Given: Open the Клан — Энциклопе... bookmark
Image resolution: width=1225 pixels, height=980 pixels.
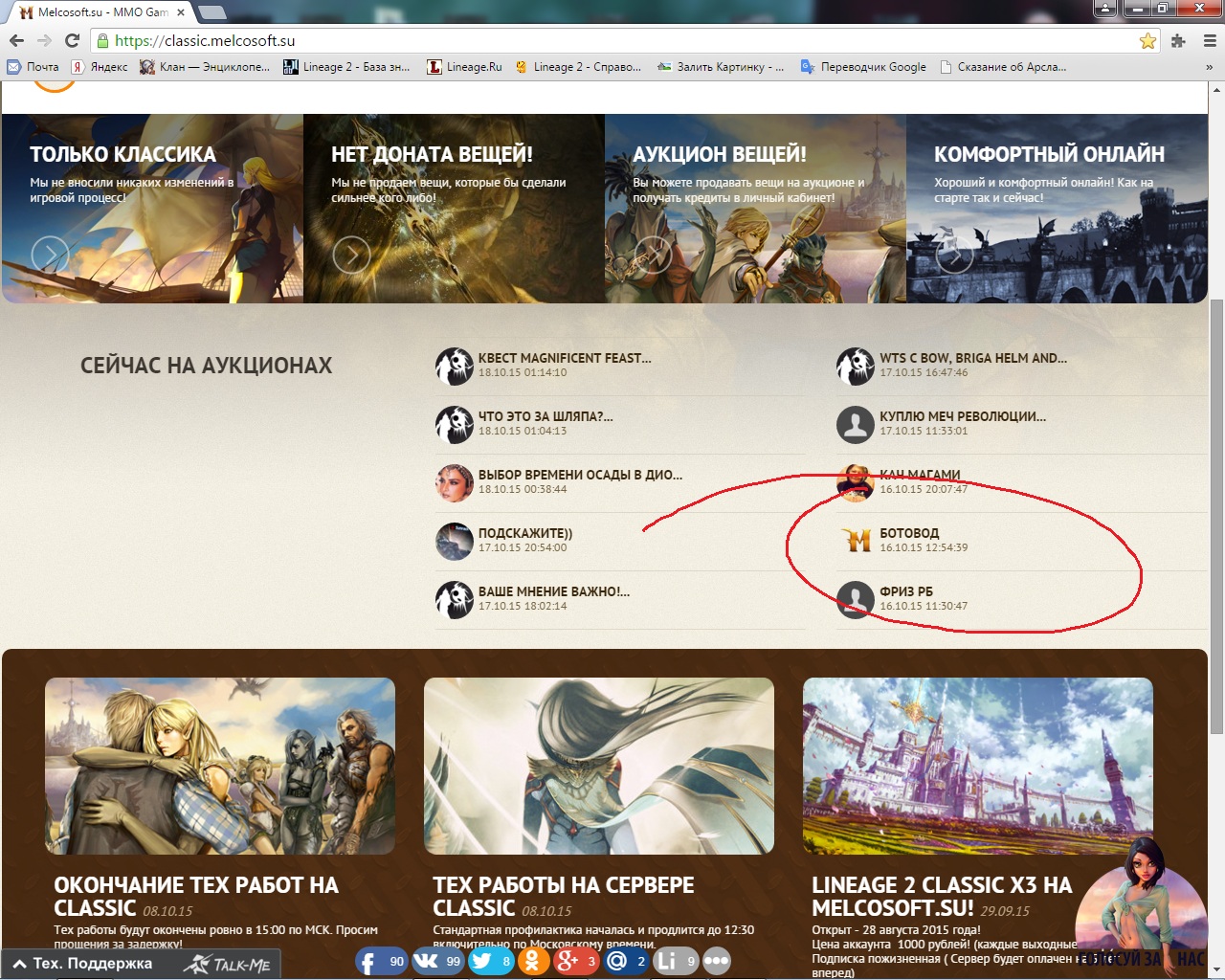Looking at the screenshot, I should click(205, 67).
